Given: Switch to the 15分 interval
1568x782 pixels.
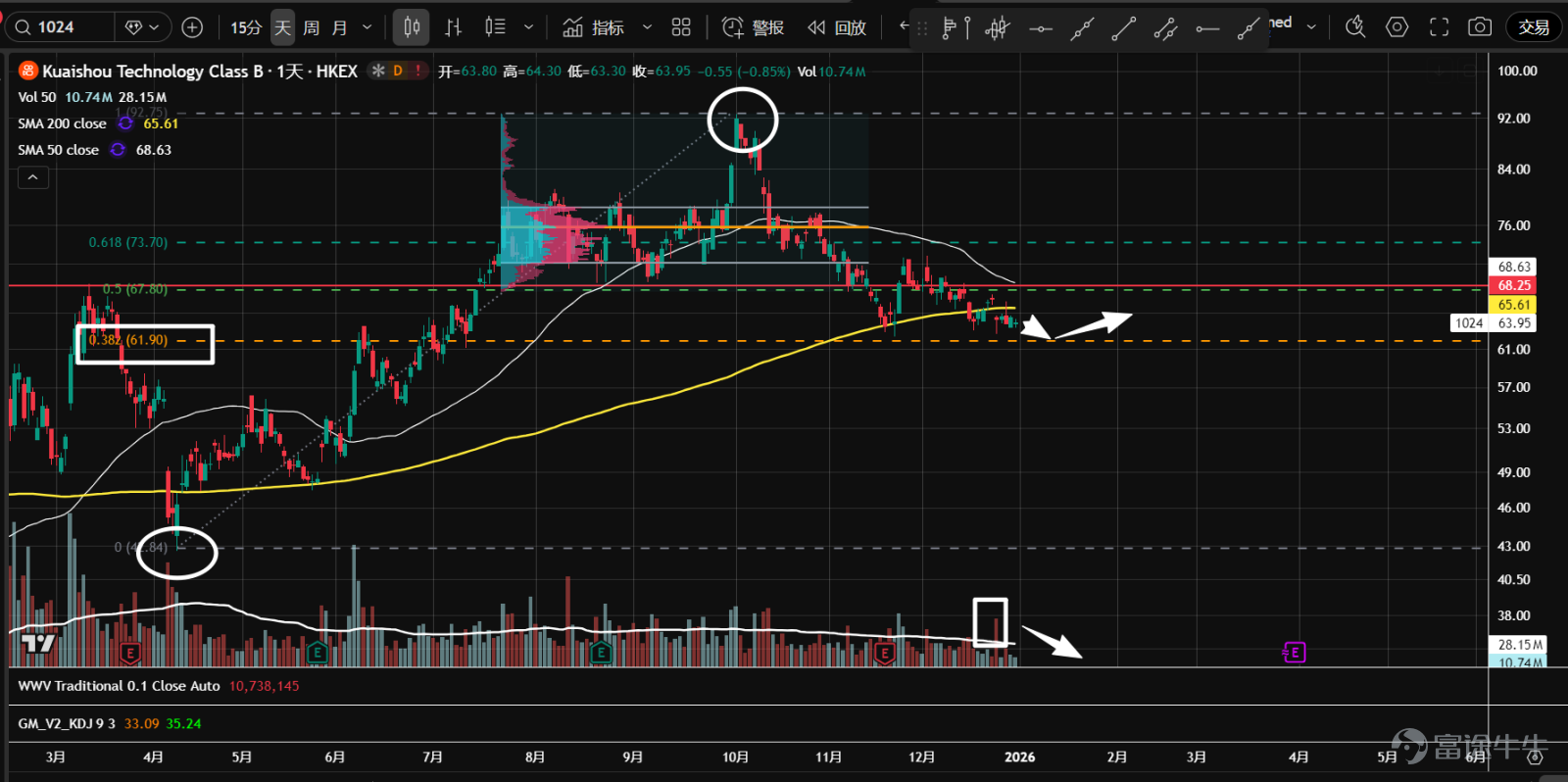Looking at the screenshot, I should coord(245,27).
